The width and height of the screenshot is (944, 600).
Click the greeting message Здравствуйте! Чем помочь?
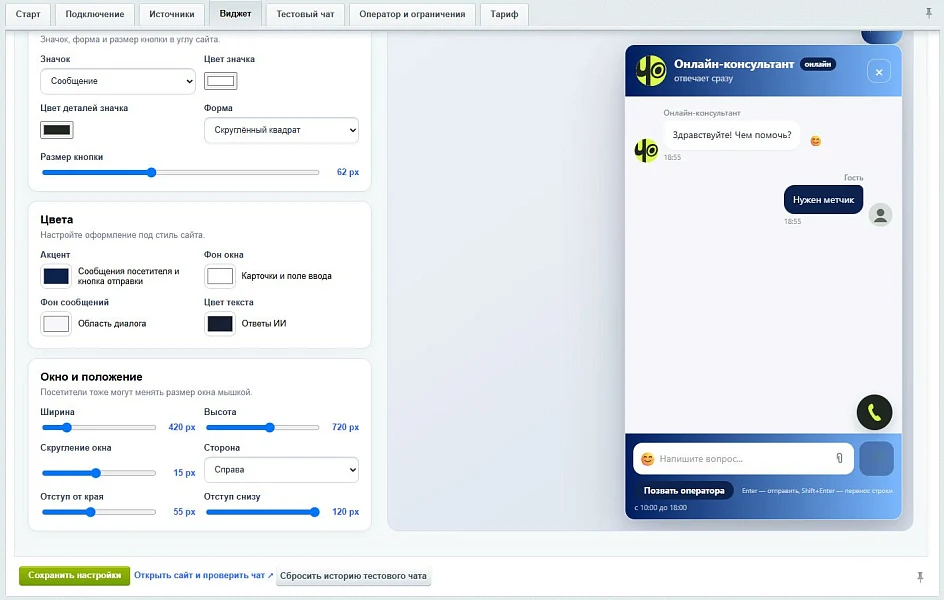click(x=731, y=135)
